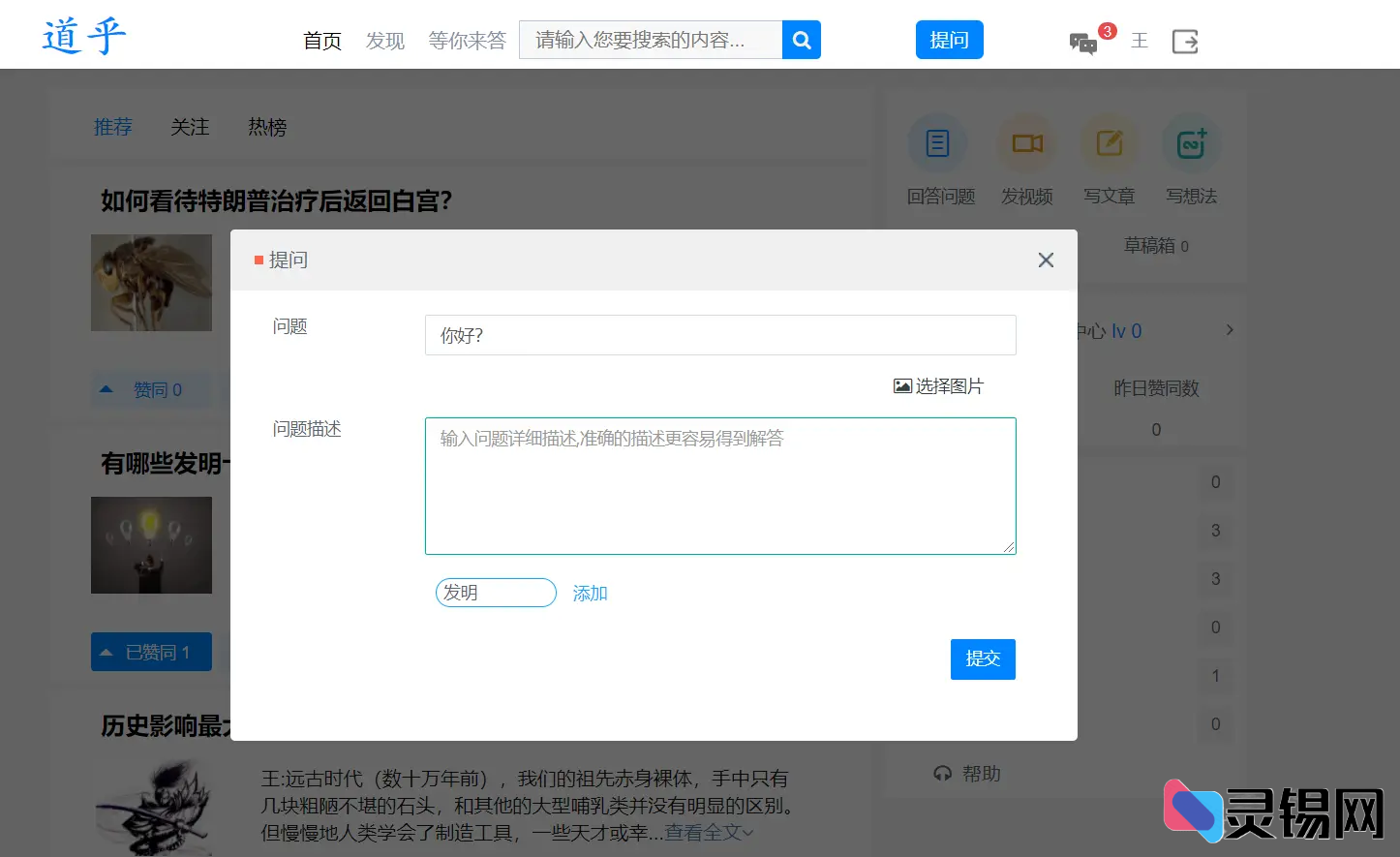Click the 已赞同 1 button
The image size is (1400, 857).
[151, 653]
